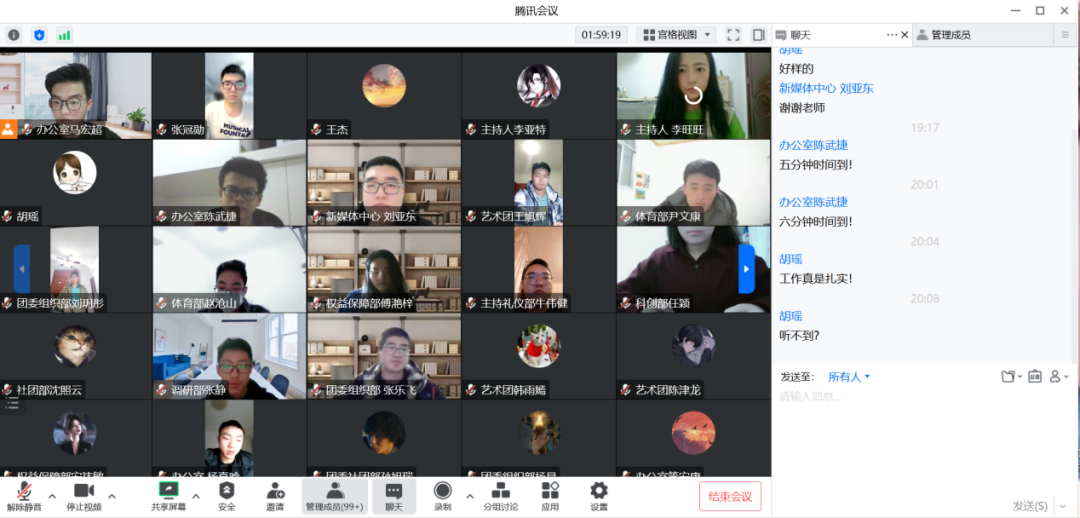
Task: Click the 邀请 invite icon
Action: 275,494
